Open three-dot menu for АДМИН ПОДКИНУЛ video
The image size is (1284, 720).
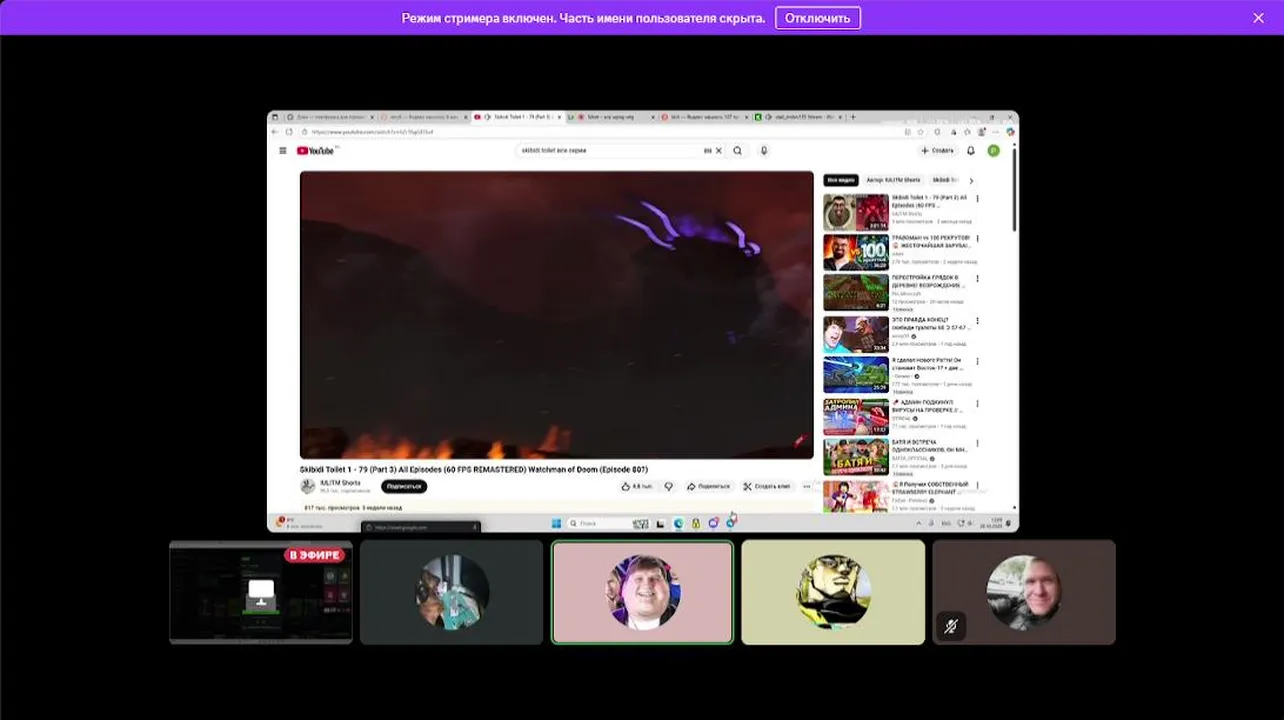[x=977, y=402]
